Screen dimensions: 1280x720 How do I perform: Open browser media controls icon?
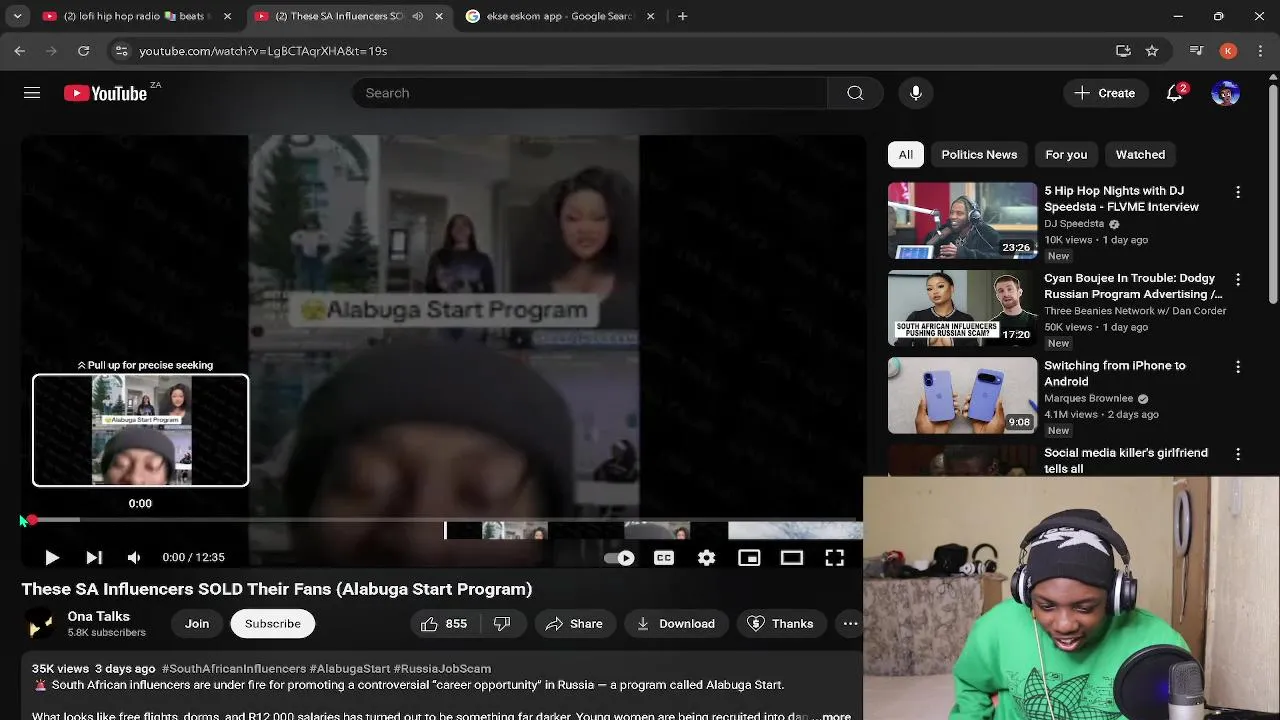[1196, 51]
